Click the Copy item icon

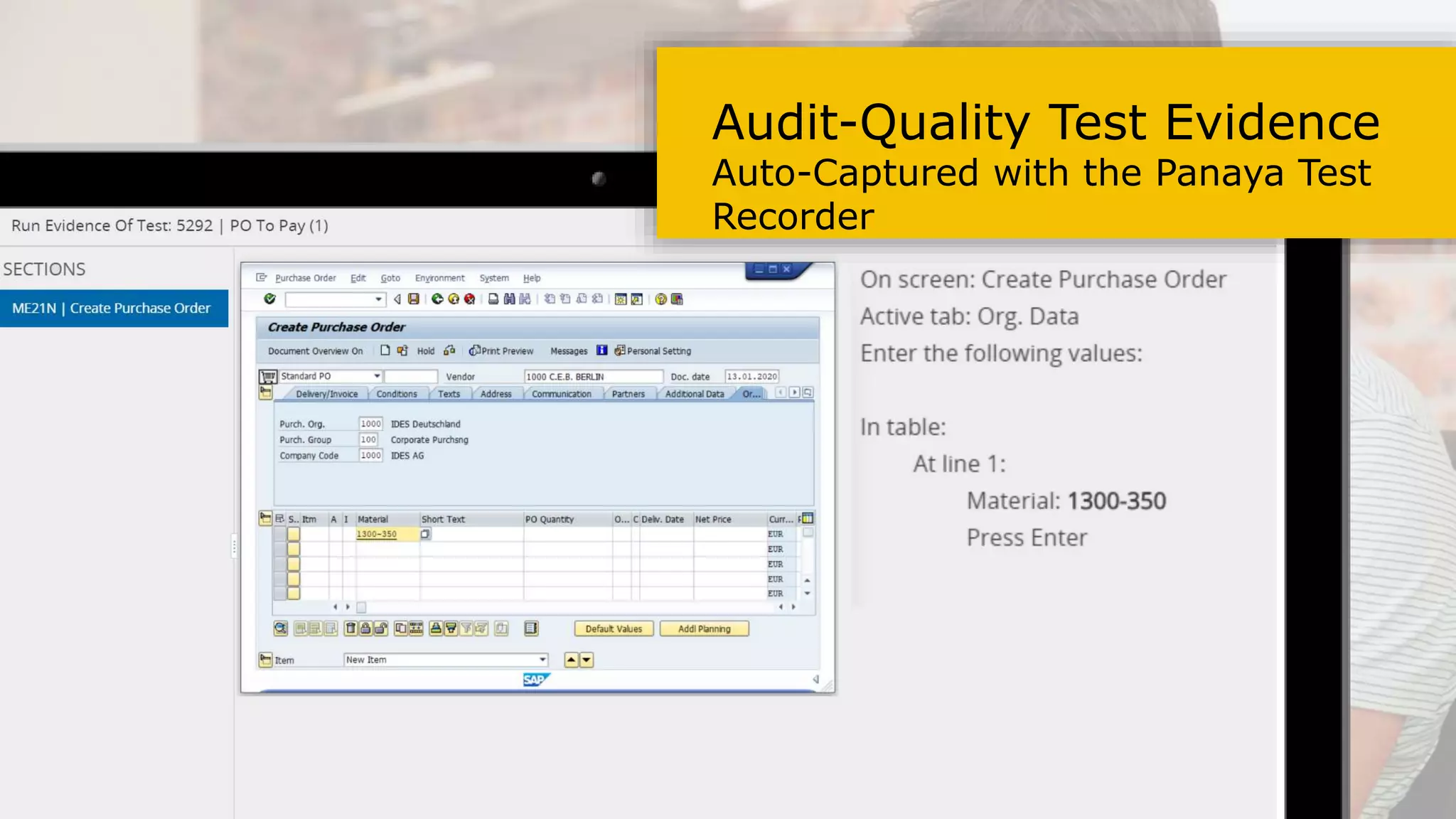coord(400,628)
